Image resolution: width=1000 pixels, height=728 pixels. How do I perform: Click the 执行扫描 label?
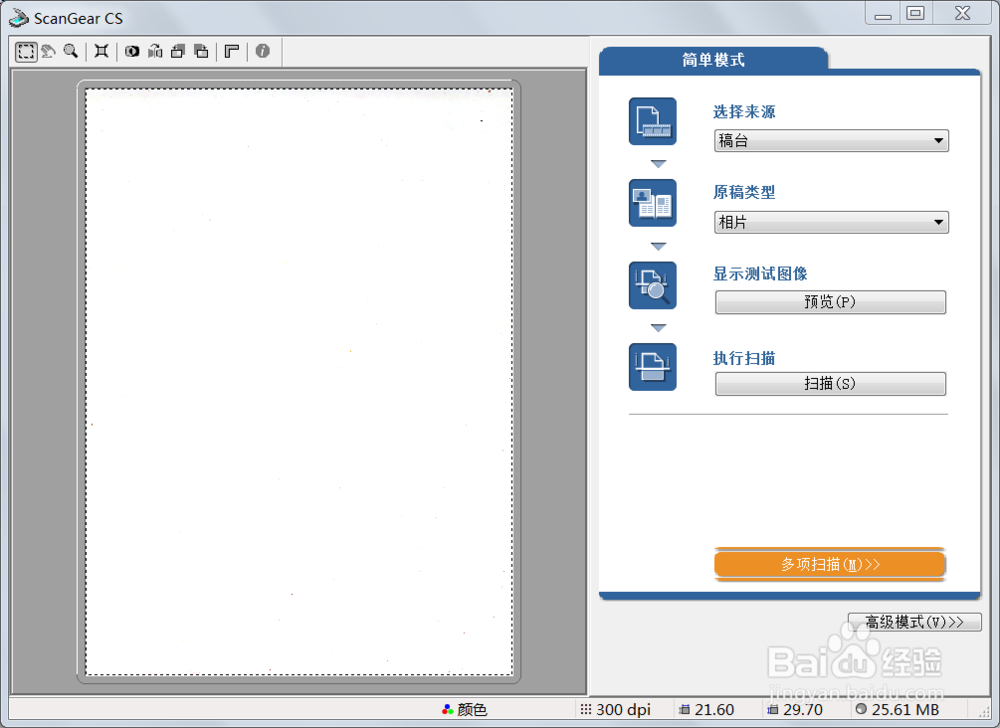744,358
